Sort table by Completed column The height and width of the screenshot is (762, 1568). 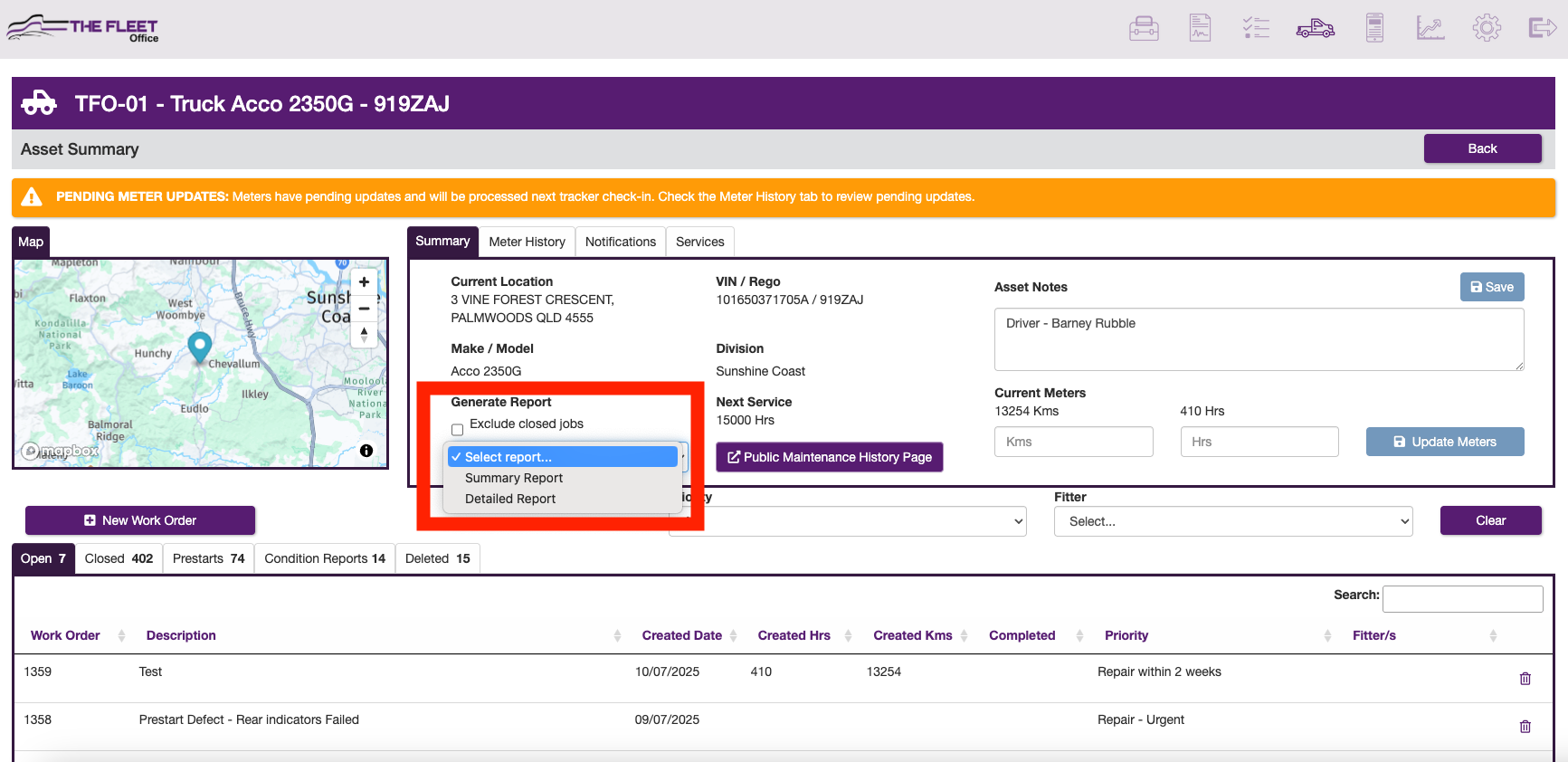tap(1036, 635)
